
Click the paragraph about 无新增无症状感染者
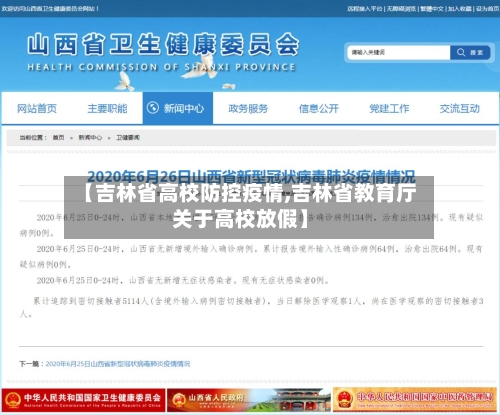tap(183, 281)
